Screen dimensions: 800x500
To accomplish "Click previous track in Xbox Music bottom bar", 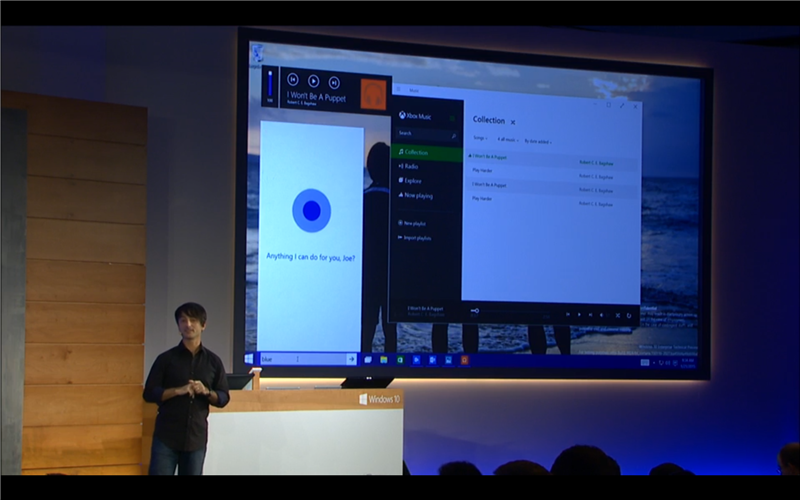I will 568,314.
